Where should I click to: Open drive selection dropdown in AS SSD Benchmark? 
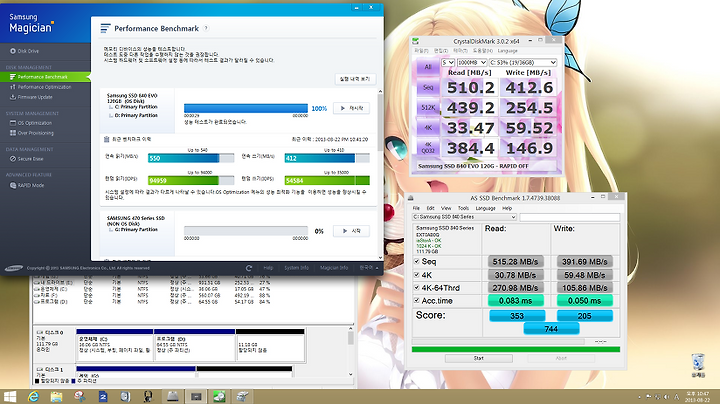pyautogui.click(x=465, y=217)
